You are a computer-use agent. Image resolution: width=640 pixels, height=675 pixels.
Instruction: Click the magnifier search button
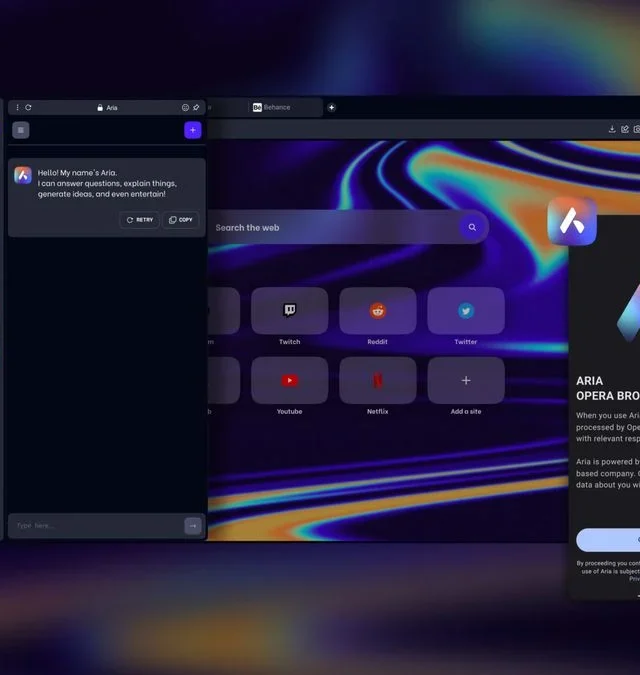click(472, 227)
